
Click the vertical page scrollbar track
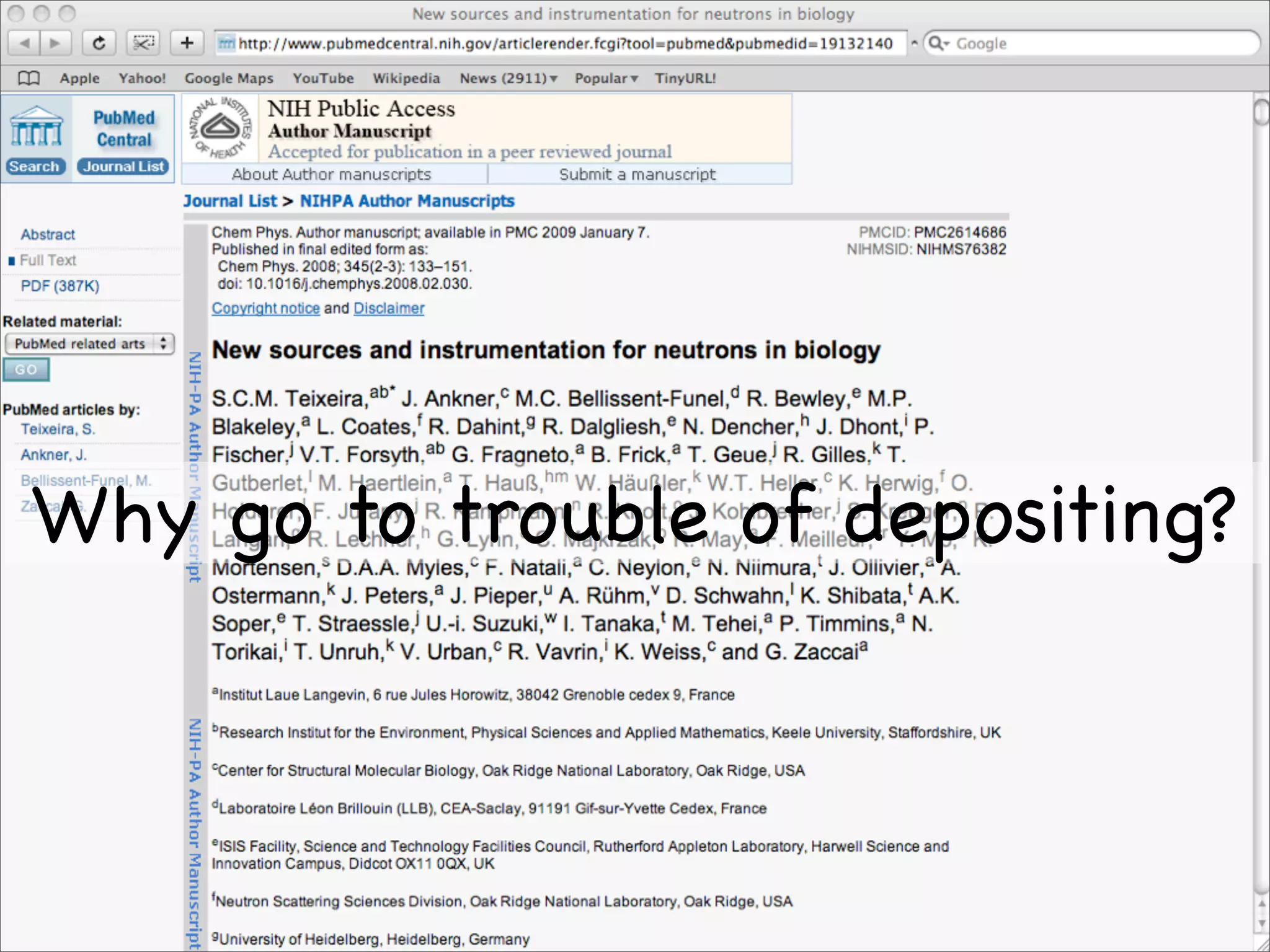coord(1261,496)
